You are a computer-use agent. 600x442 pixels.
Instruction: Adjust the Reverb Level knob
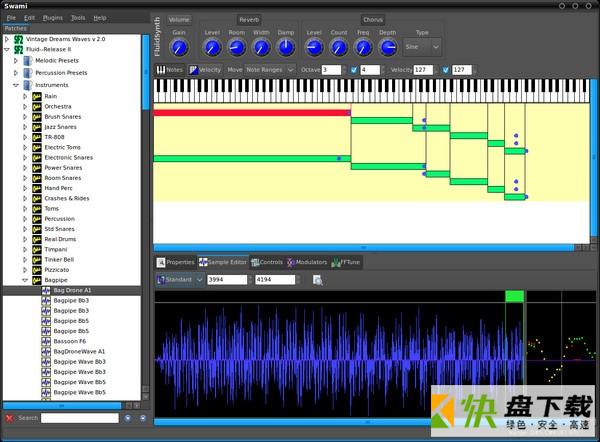pyautogui.click(x=212, y=47)
